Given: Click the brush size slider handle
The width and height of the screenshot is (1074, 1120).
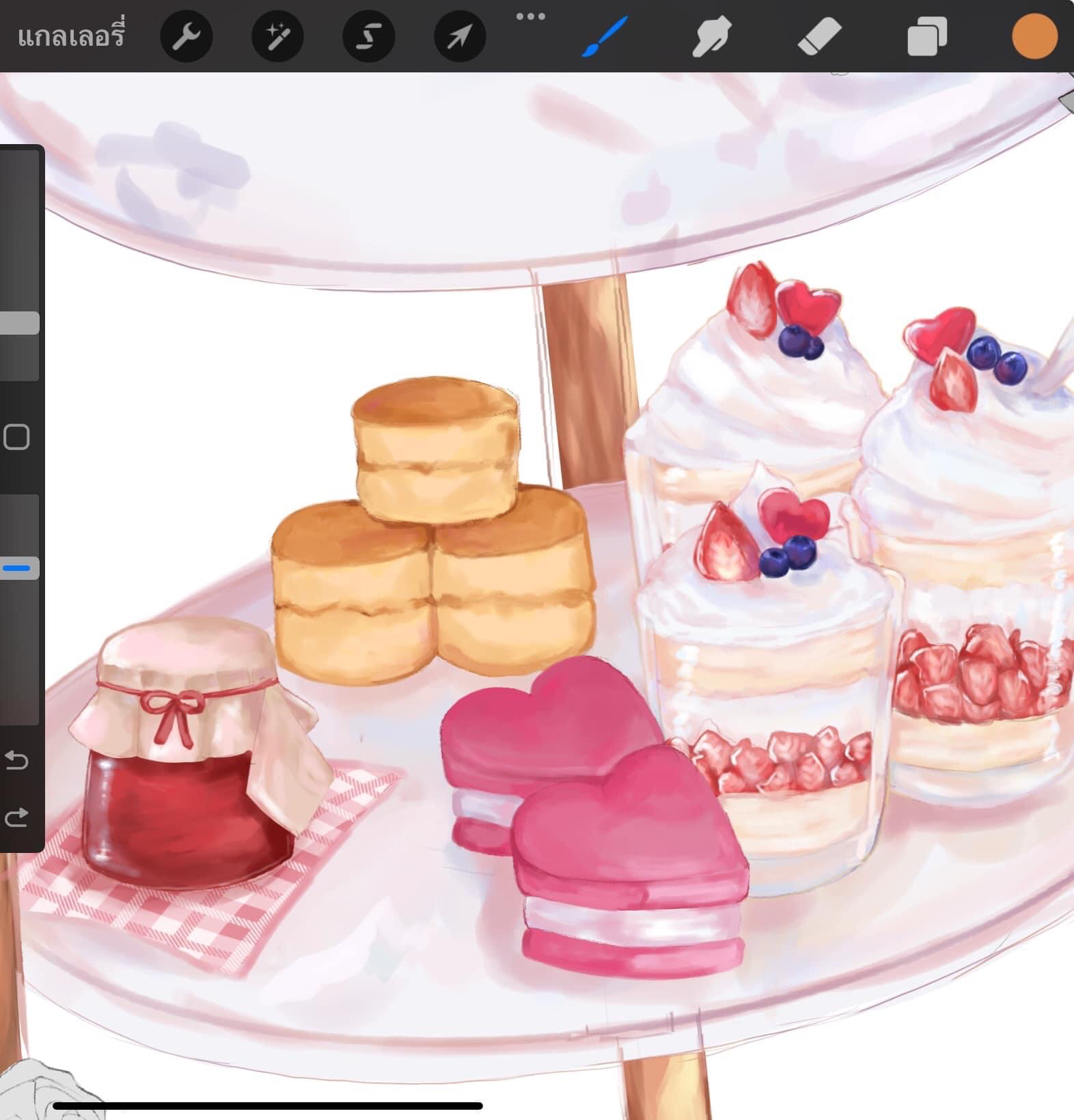Looking at the screenshot, I should [x=19, y=323].
